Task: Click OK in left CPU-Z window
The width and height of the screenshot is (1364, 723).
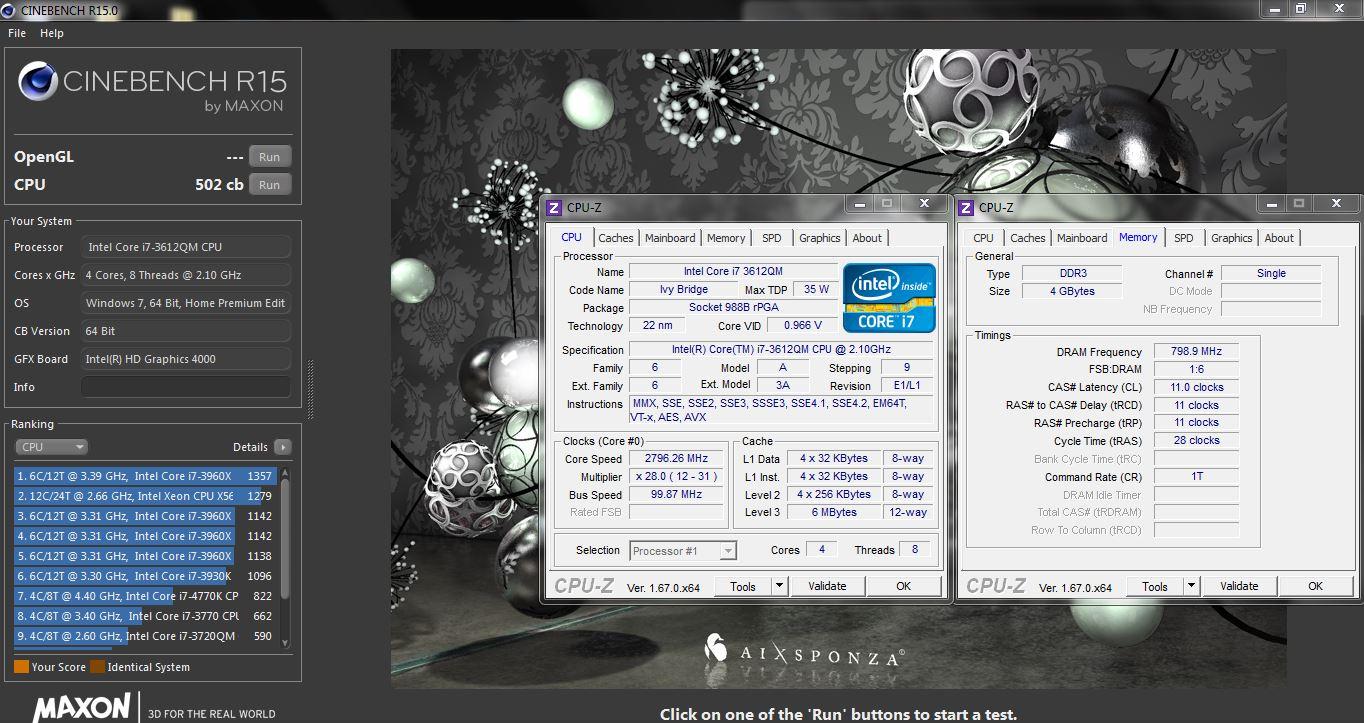Action: coord(904,587)
